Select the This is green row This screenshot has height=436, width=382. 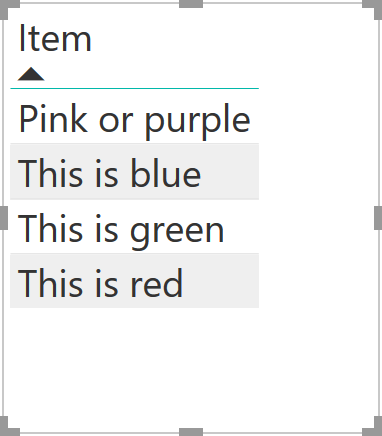[x=134, y=227]
